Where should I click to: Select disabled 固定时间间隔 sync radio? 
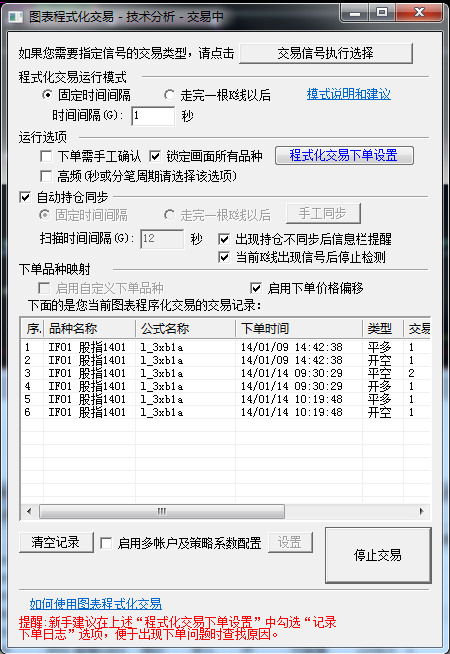point(44,215)
